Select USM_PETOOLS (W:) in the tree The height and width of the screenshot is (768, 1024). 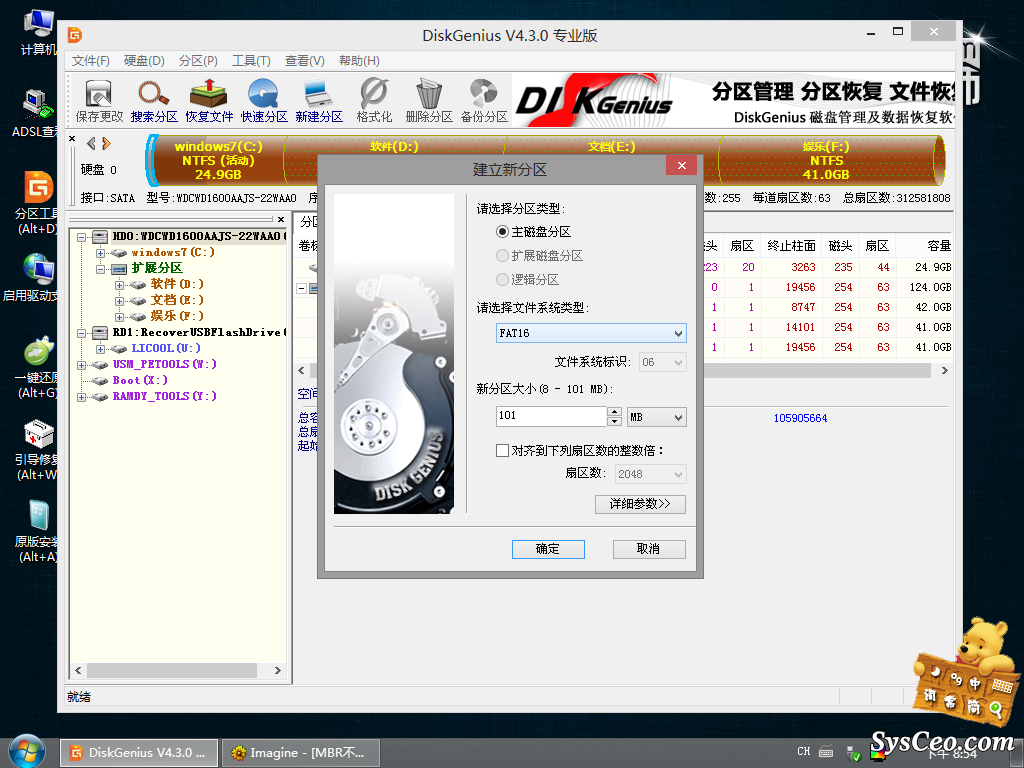click(165, 364)
